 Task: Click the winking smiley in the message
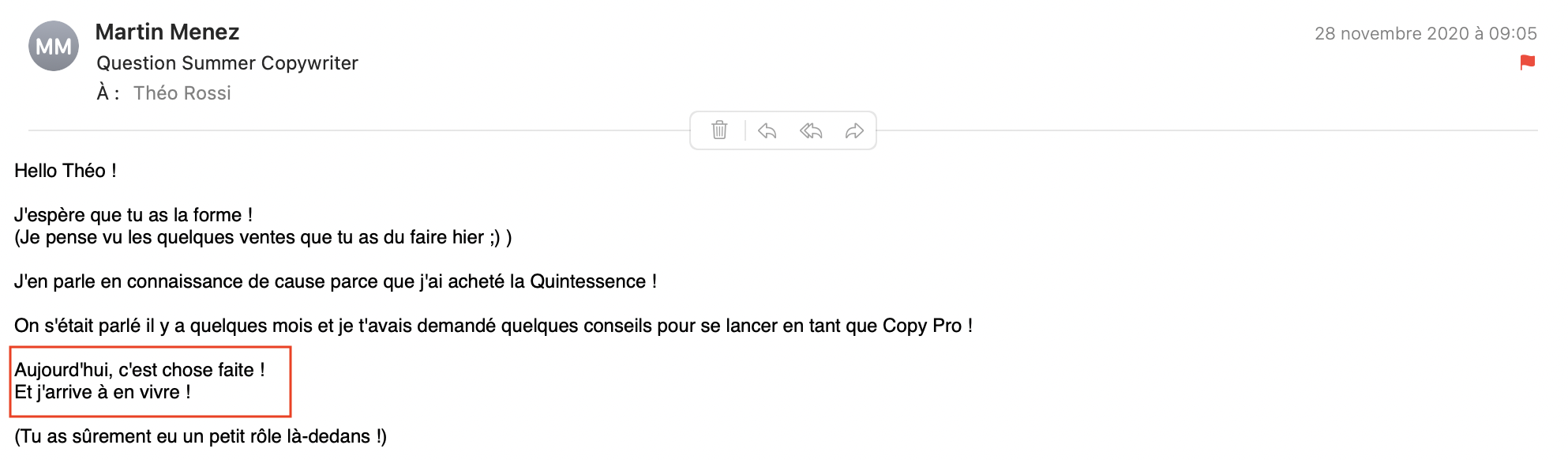pos(495,237)
